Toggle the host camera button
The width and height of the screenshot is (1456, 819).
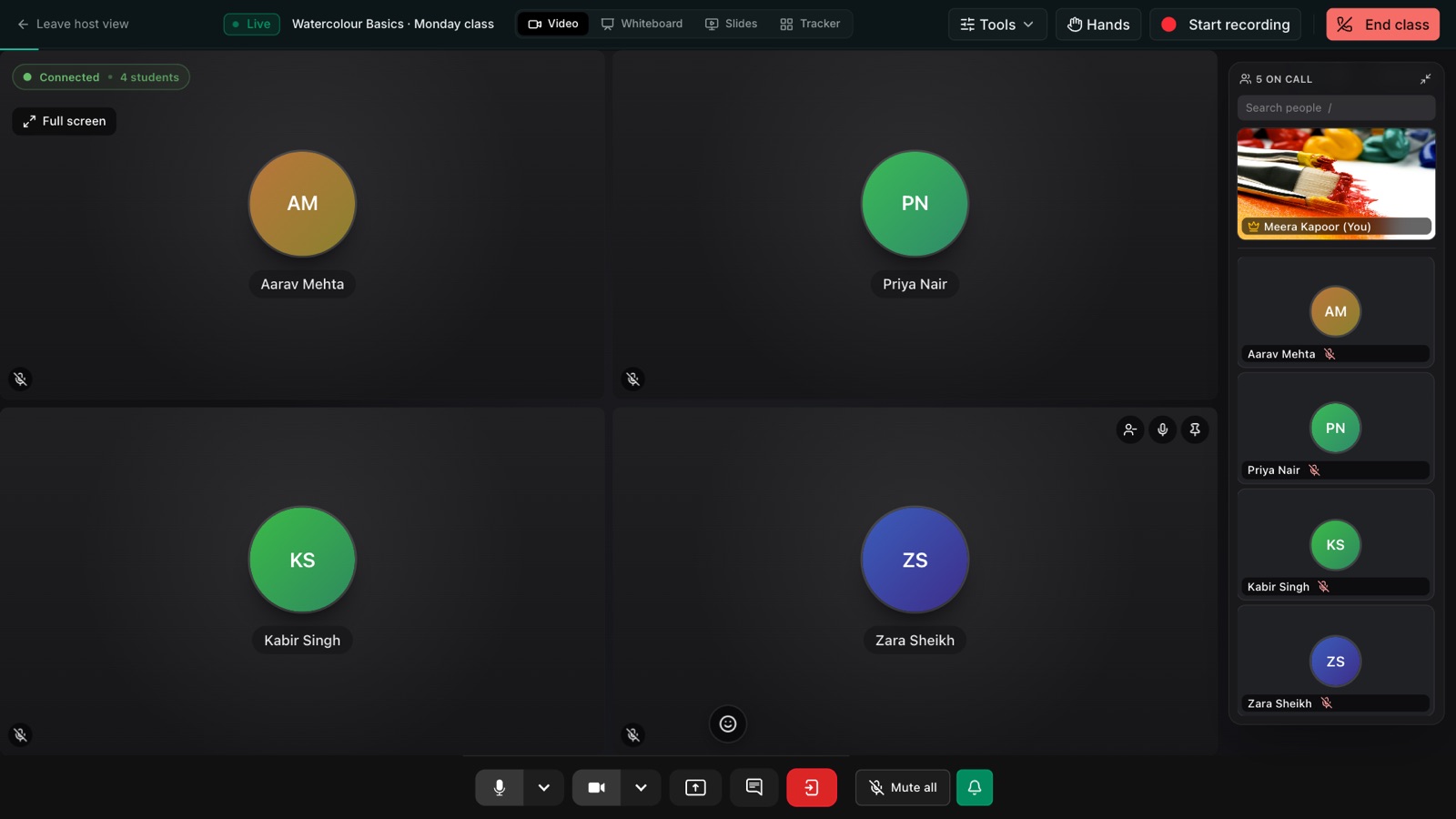click(596, 788)
